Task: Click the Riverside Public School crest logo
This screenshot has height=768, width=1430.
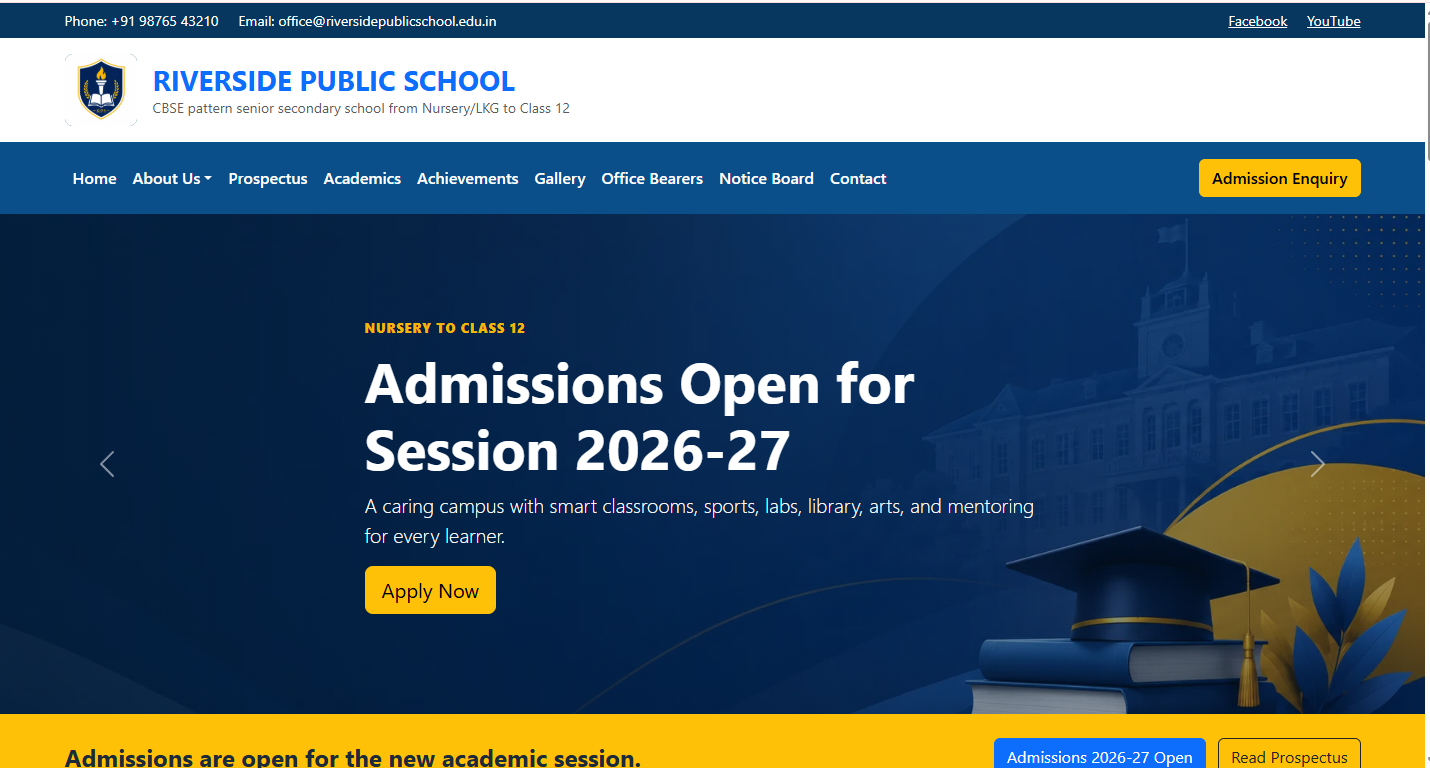Action: (101, 90)
